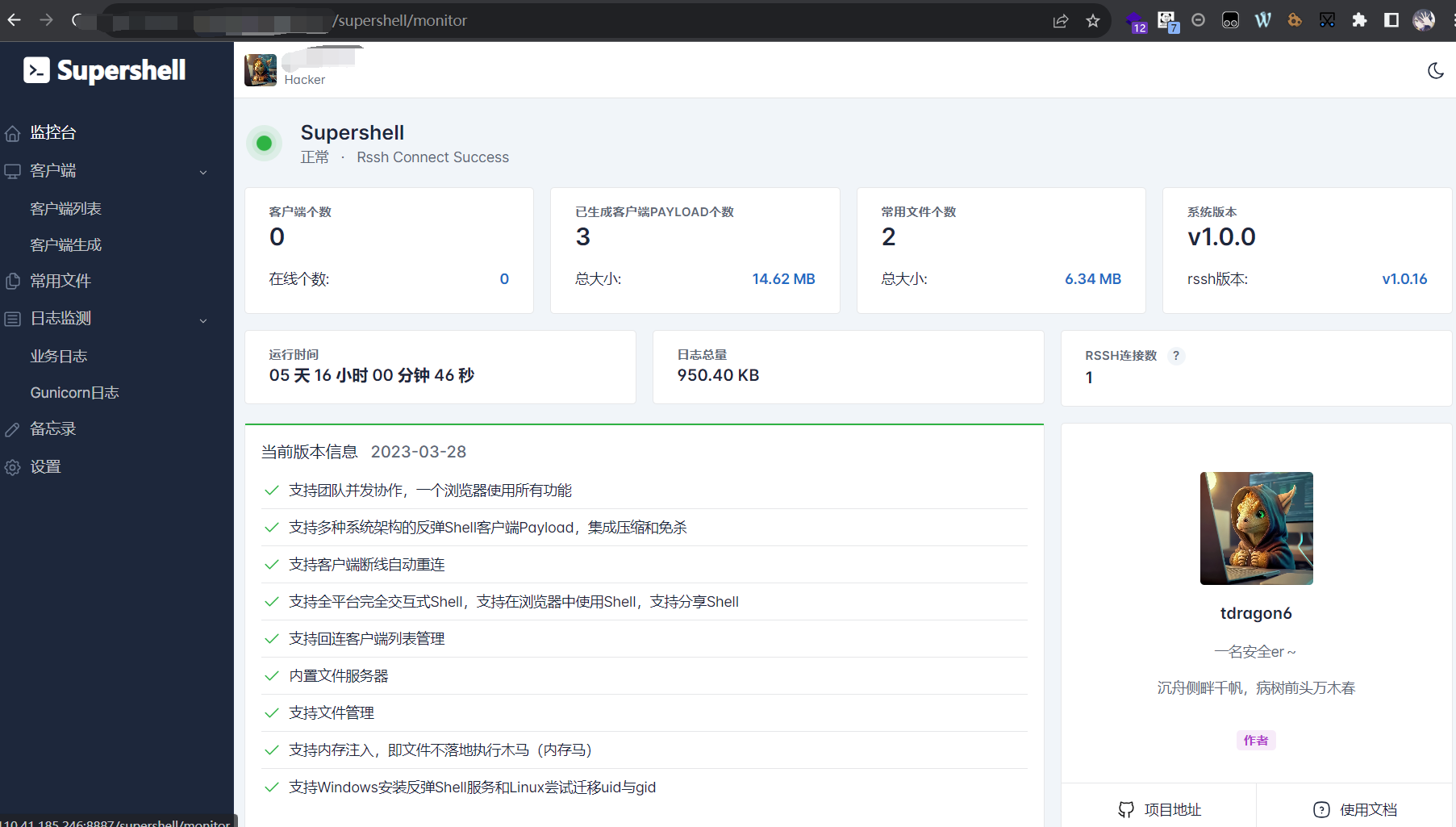Viewport: 1456px width, 827px height.
Task: Toggle dark mode with moon icon
Action: (x=1436, y=70)
